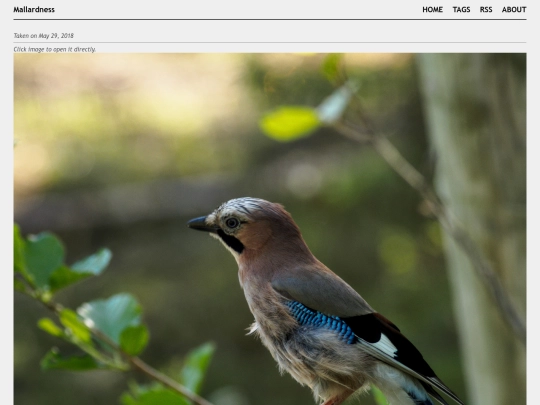Open the Mallardness site title link
Screen dimensions: 540x405
pos(34,10)
